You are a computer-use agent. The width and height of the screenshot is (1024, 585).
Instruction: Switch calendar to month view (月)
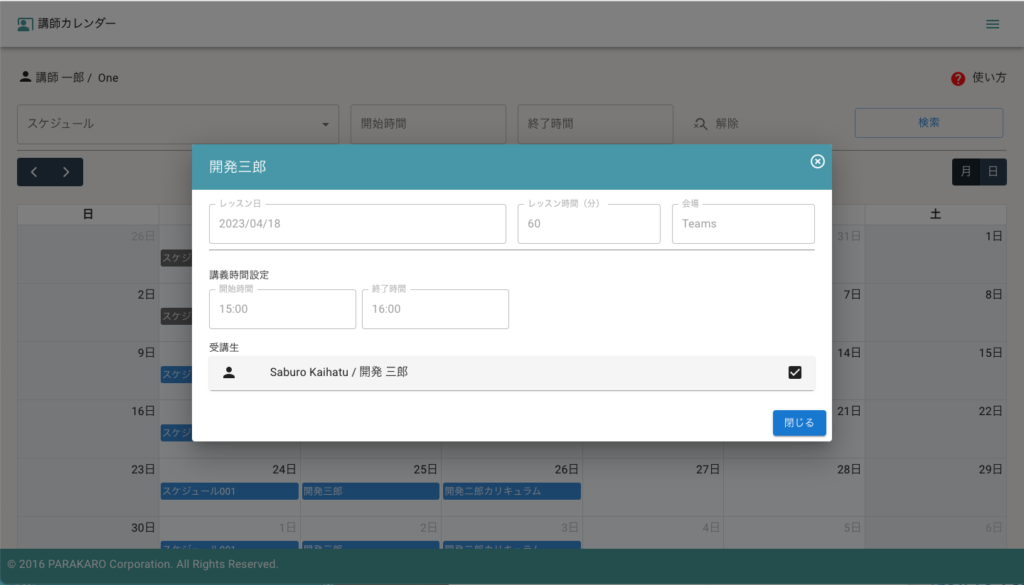coord(965,172)
